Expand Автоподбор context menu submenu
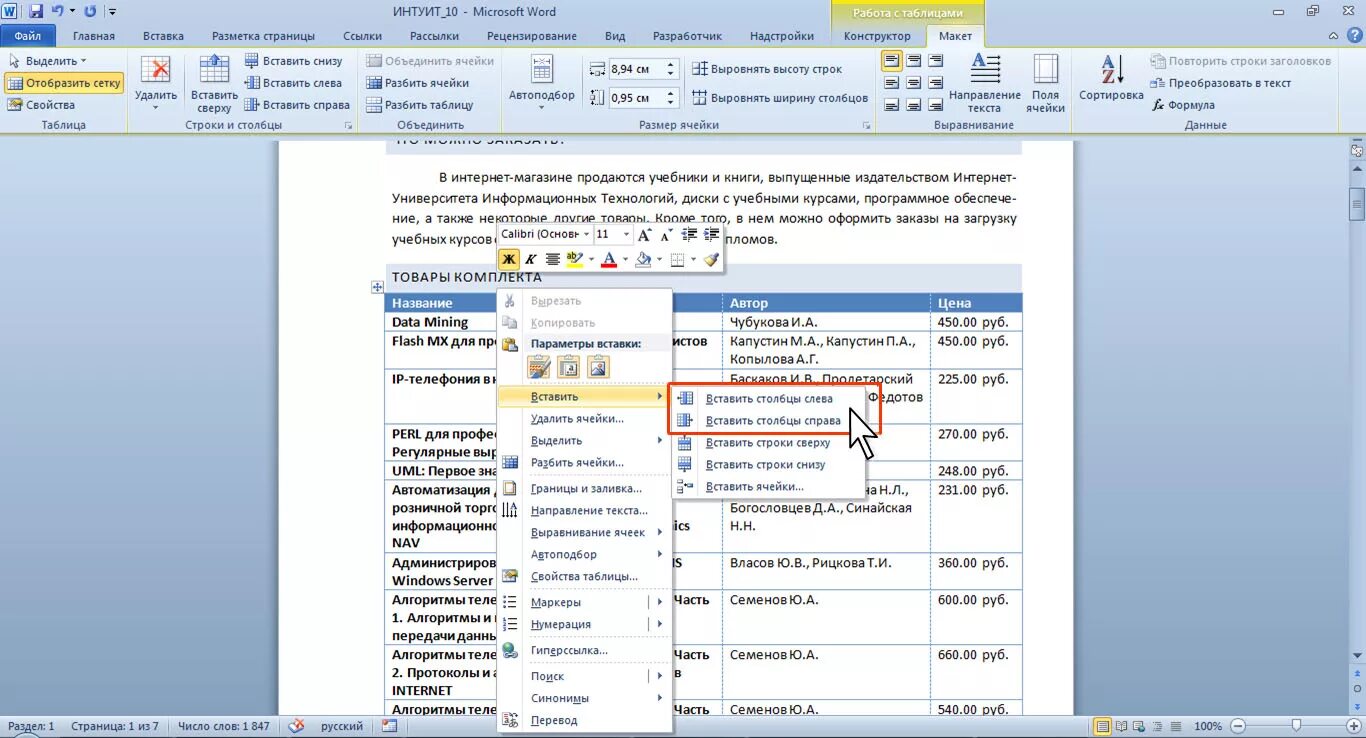This screenshot has height=738, width=1366. [x=584, y=555]
